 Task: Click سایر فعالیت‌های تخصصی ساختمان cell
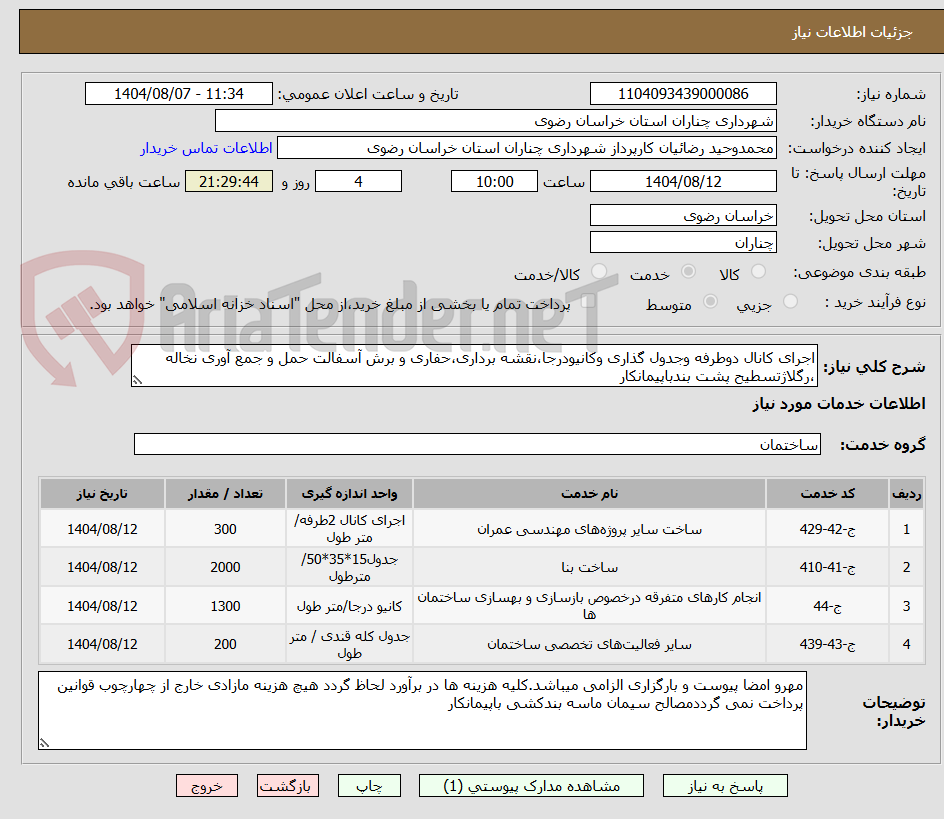tap(589, 644)
